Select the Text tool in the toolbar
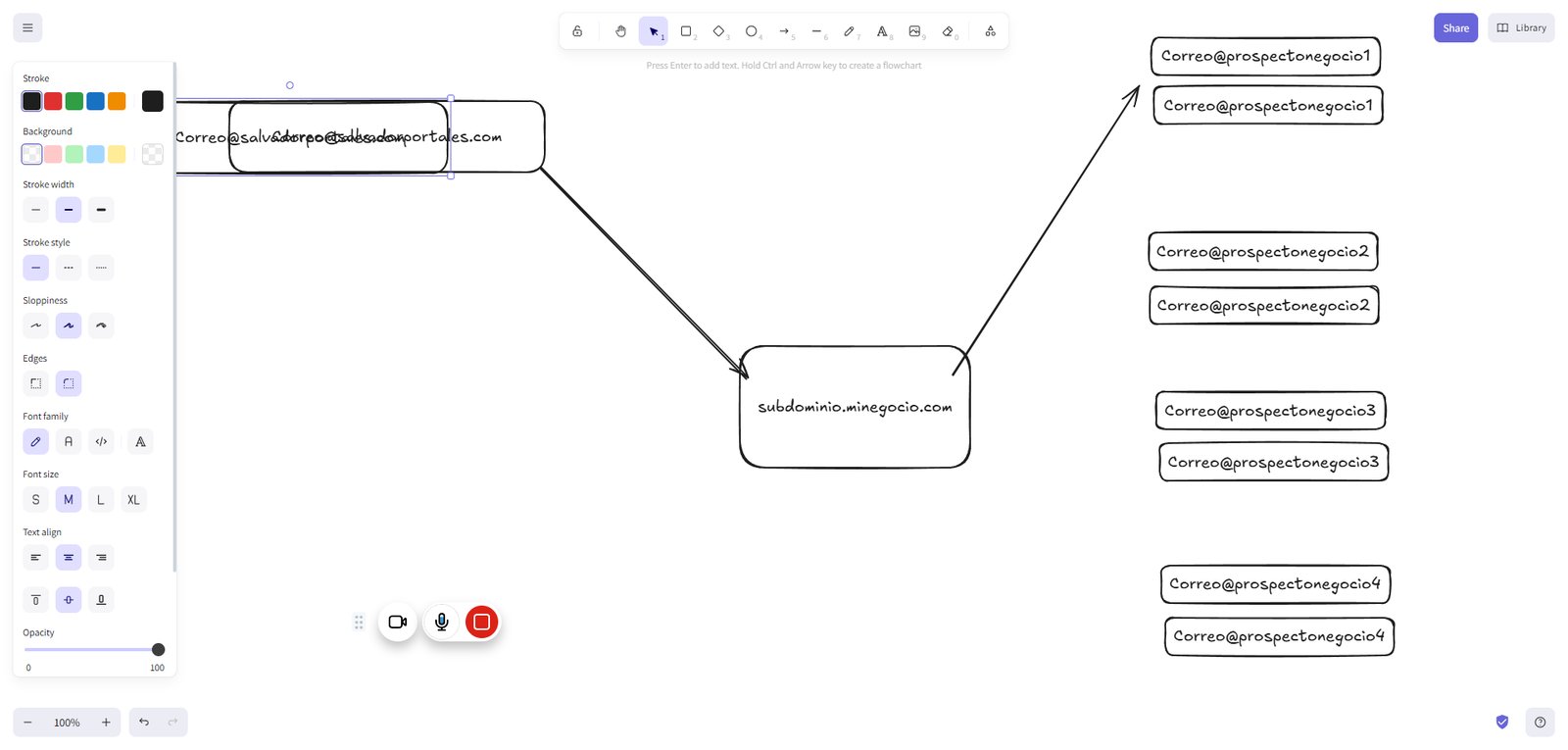 (x=882, y=31)
